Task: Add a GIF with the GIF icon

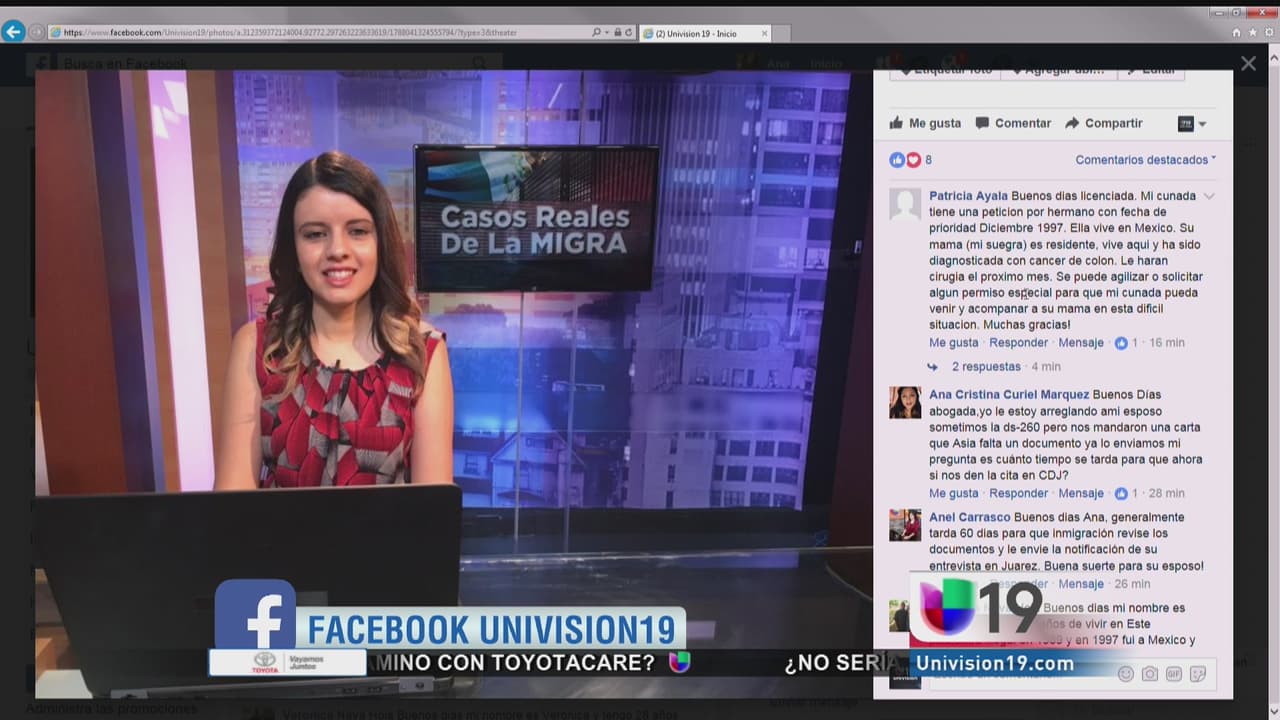Action: (x=1174, y=674)
